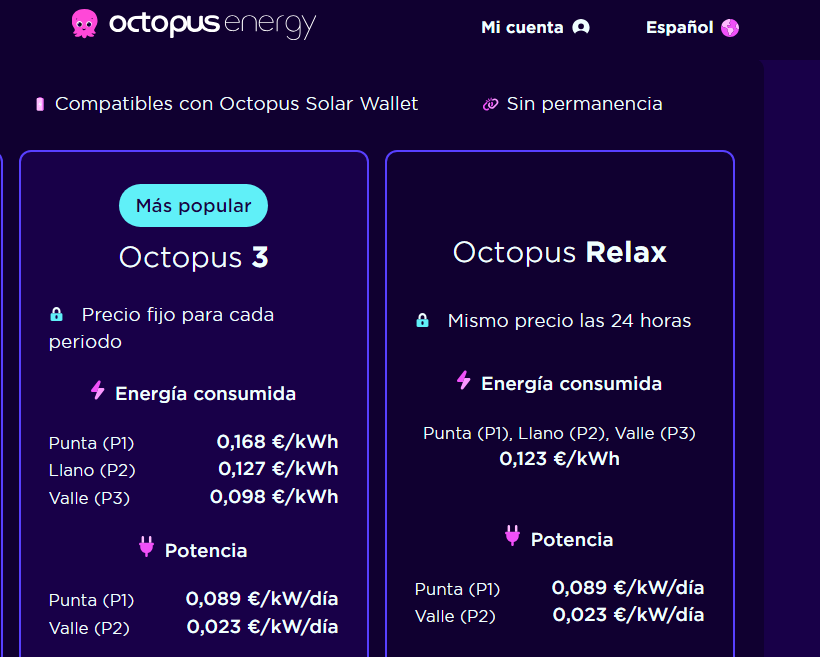Image resolution: width=820 pixels, height=657 pixels.
Task: Click the 0,168 €/kWh Punta price
Action: click(x=277, y=442)
